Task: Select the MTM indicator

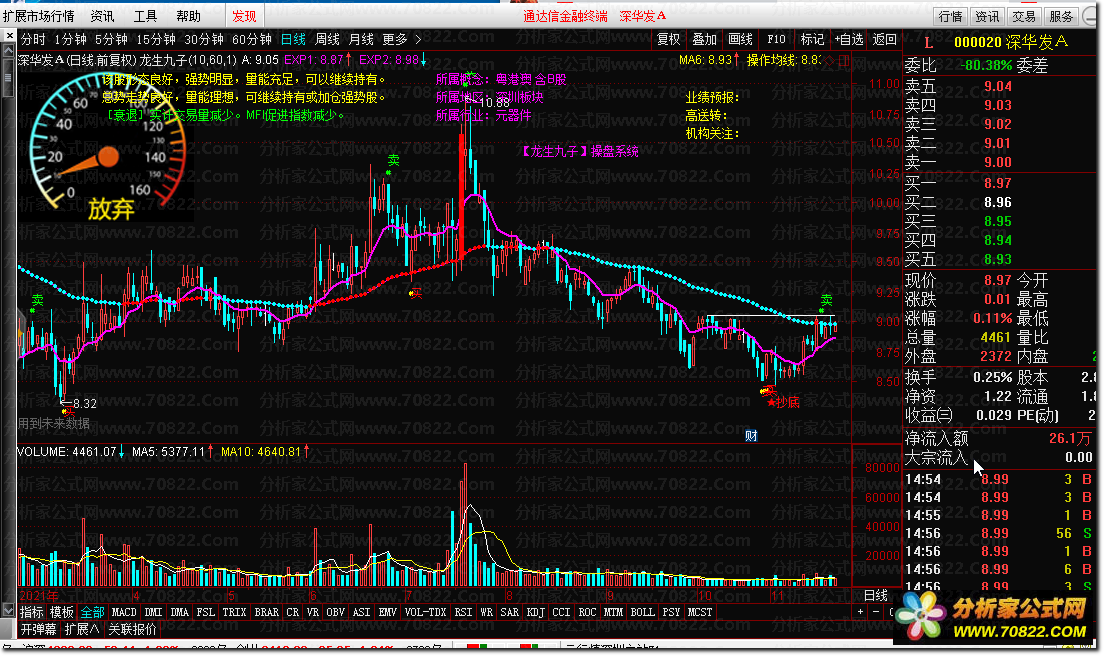Action: point(614,612)
